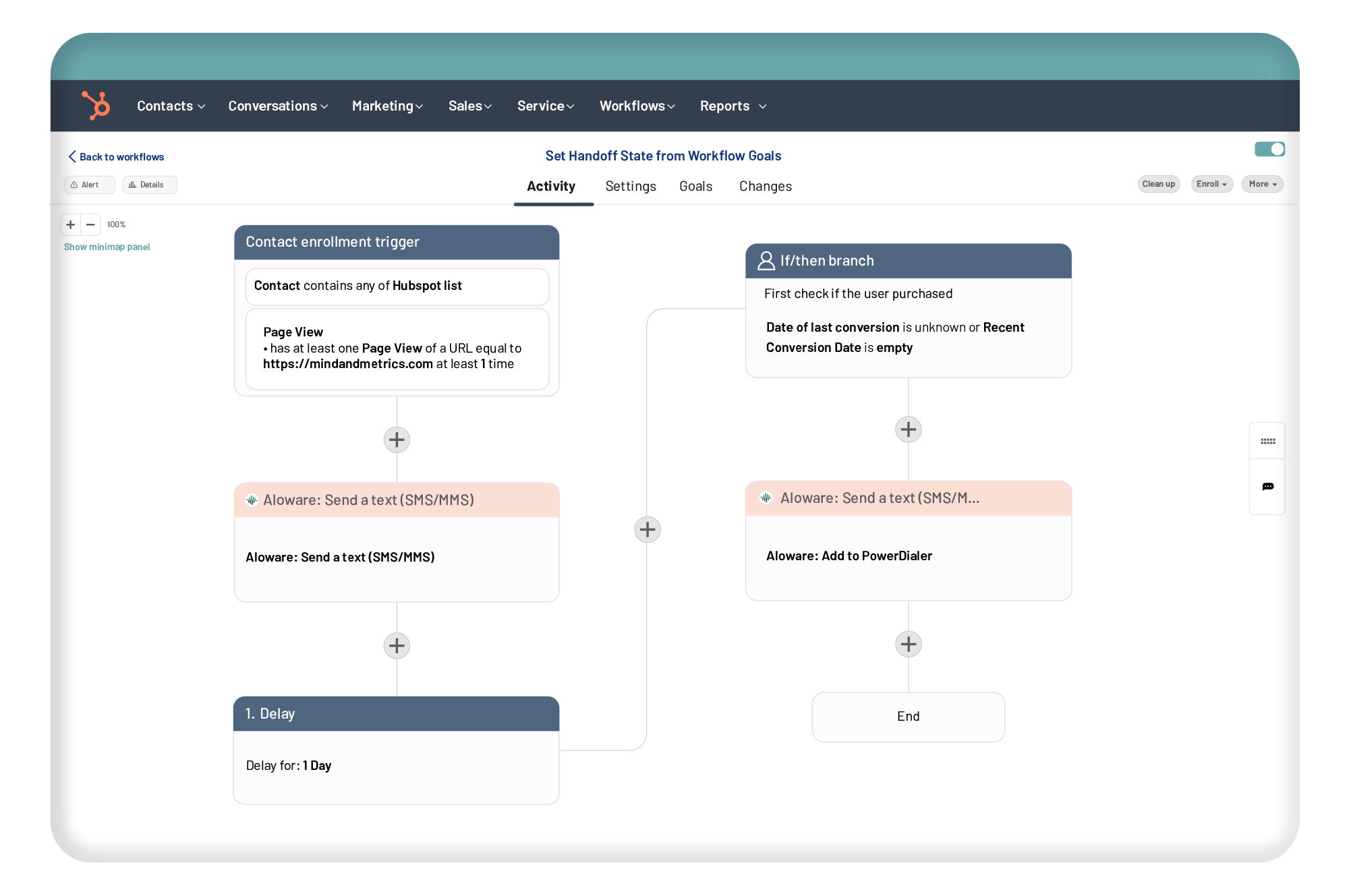Click the plus icon above the End step
Screen dimensions: 1349x896
tap(909, 644)
